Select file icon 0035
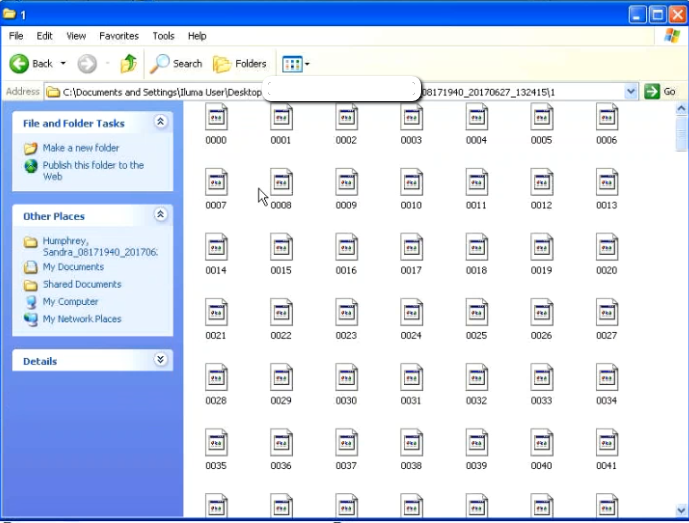The height and width of the screenshot is (523, 689). pos(216,442)
